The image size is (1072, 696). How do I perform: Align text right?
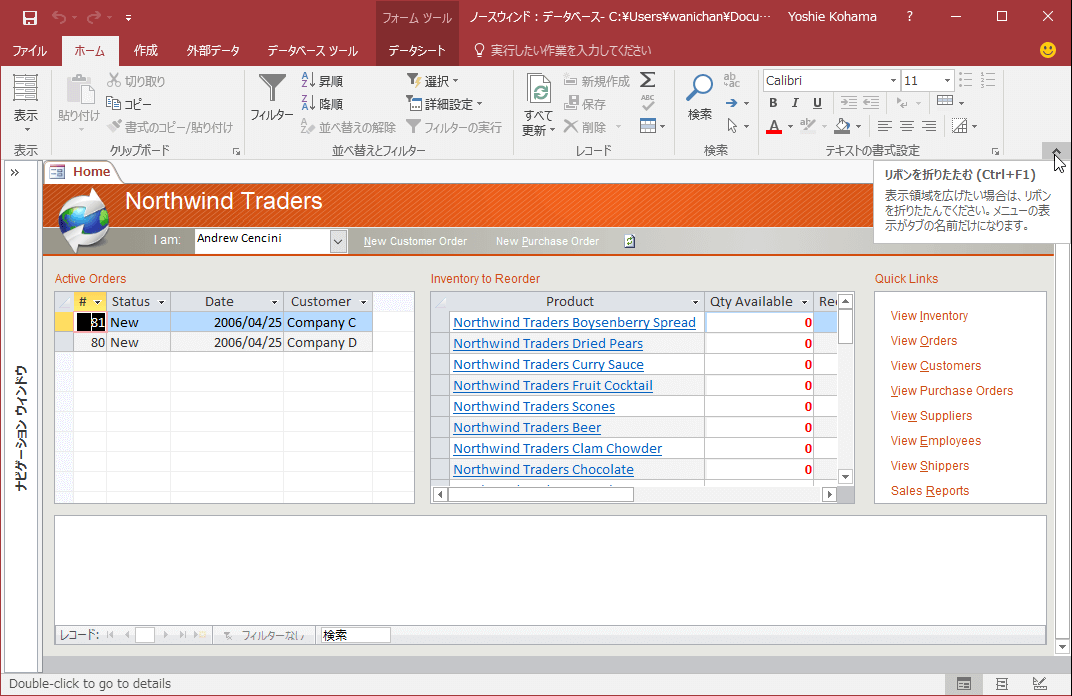pyautogui.click(x=928, y=126)
